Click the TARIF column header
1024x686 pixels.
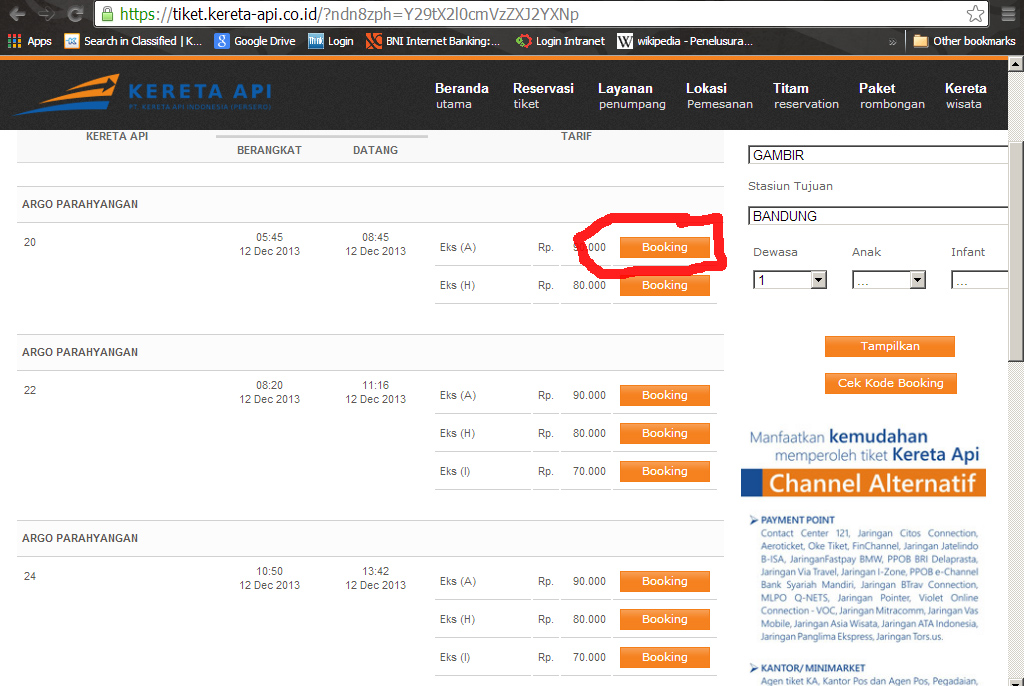coord(576,136)
